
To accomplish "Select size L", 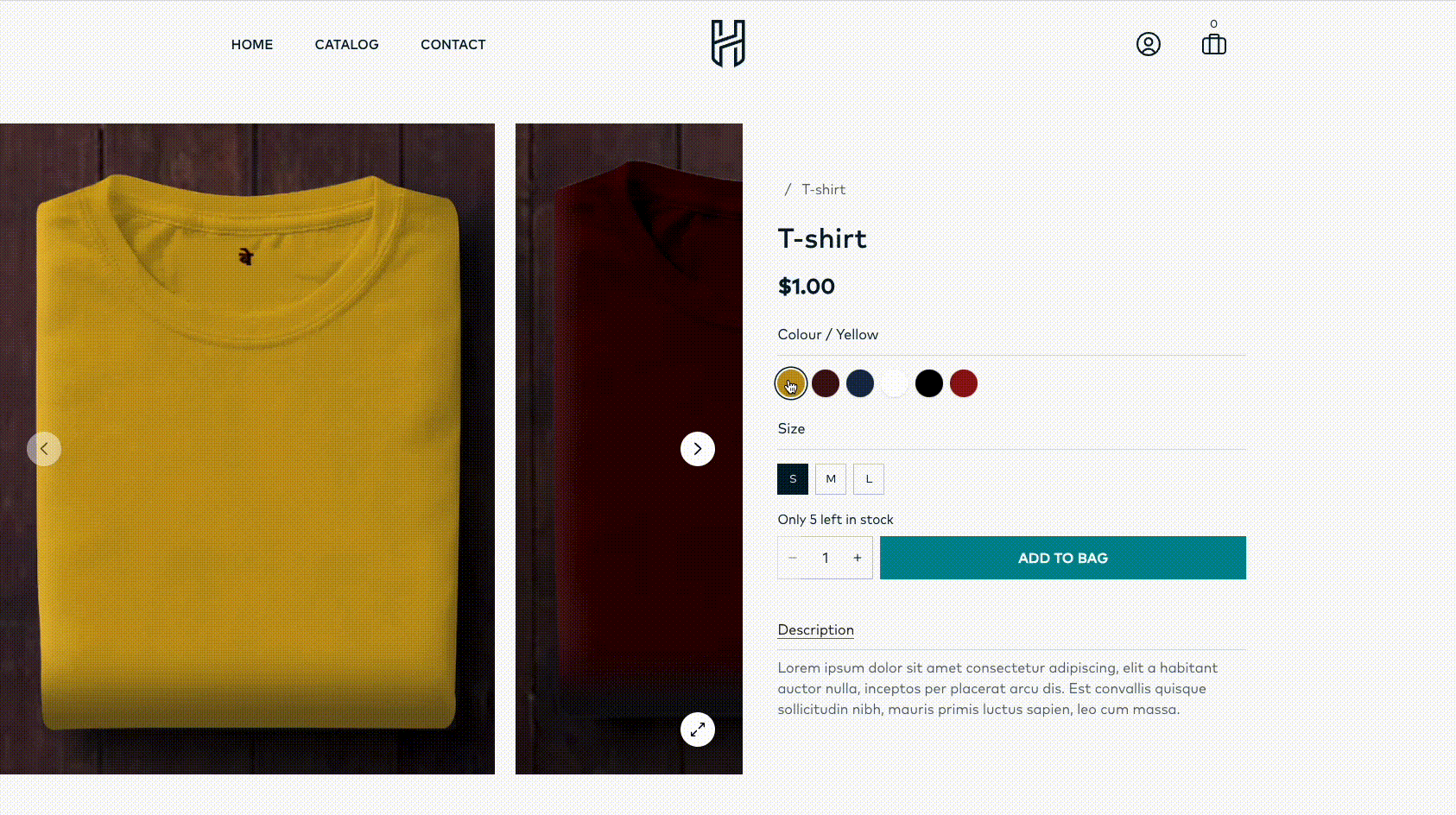I will [x=868, y=478].
